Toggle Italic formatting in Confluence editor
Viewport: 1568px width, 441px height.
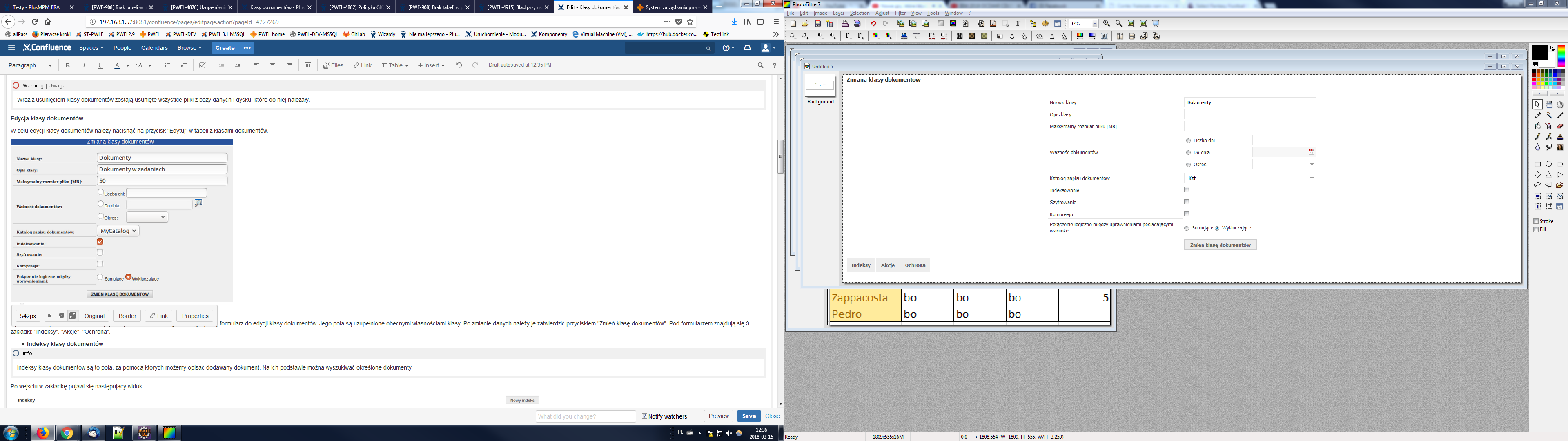point(84,65)
